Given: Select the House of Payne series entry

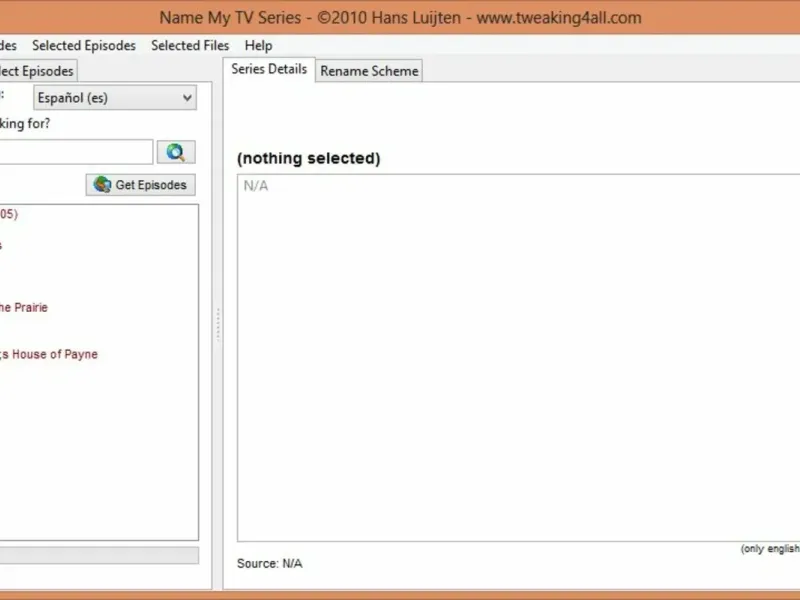Looking at the screenshot, I should coord(48,354).
